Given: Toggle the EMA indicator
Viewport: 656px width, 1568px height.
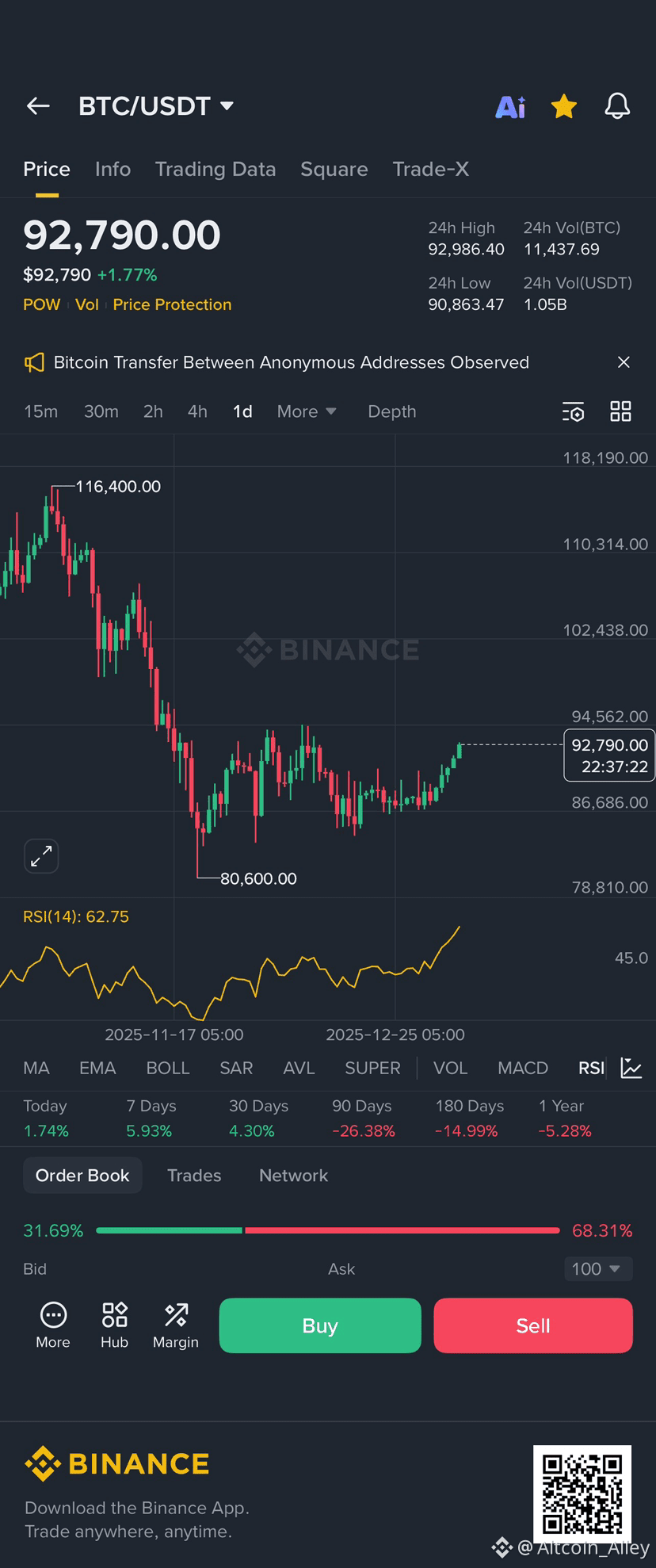Looking at the screenshot, I should tap(97, 1069).
